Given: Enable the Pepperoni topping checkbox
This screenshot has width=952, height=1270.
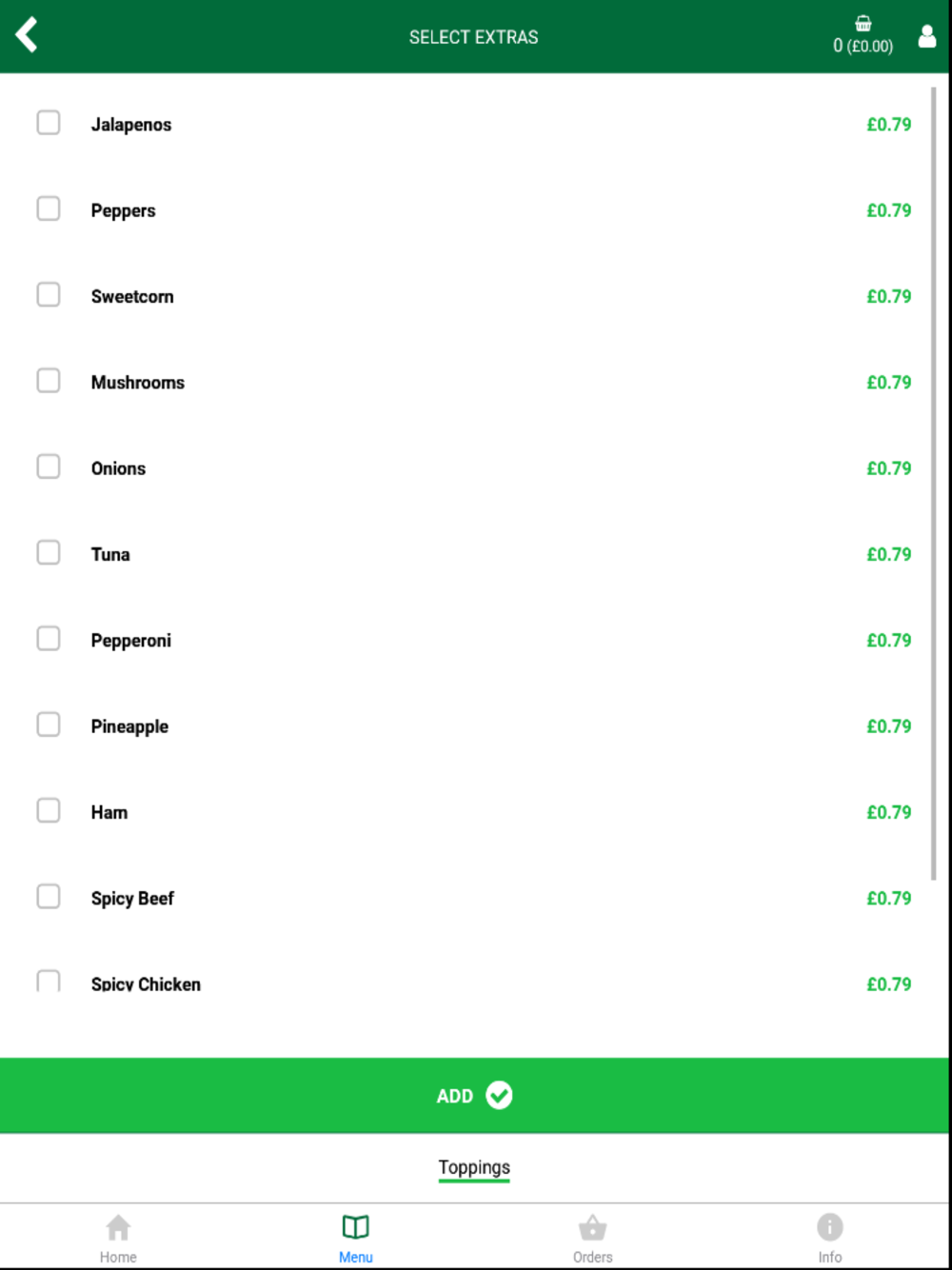Looking at the screenshot, I should click(x=49, y=639).
